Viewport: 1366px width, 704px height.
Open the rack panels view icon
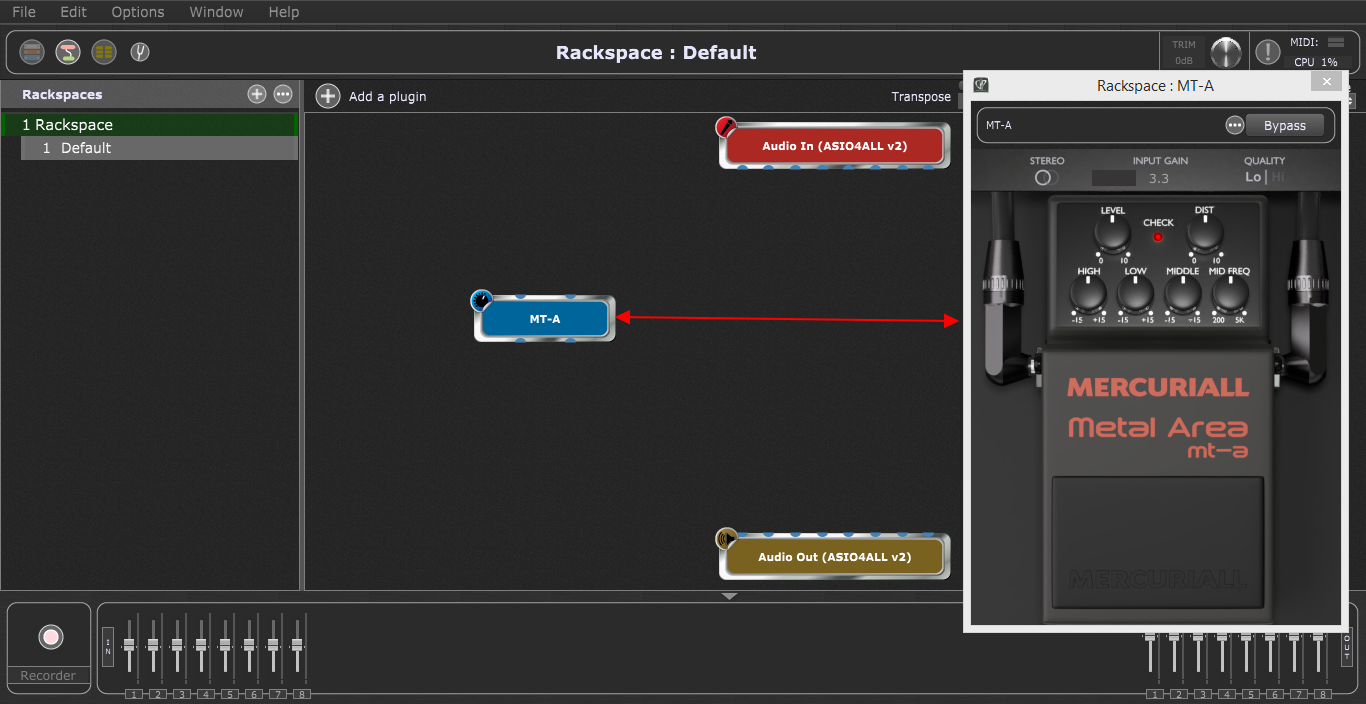tap(32, 52)
